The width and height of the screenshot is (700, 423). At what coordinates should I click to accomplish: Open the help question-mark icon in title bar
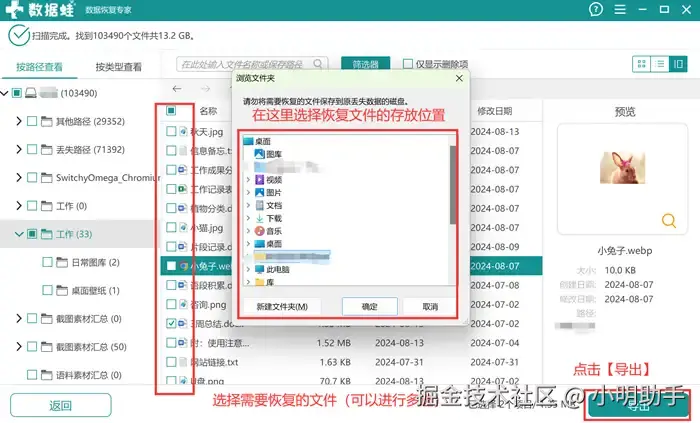tap(596, 9)
